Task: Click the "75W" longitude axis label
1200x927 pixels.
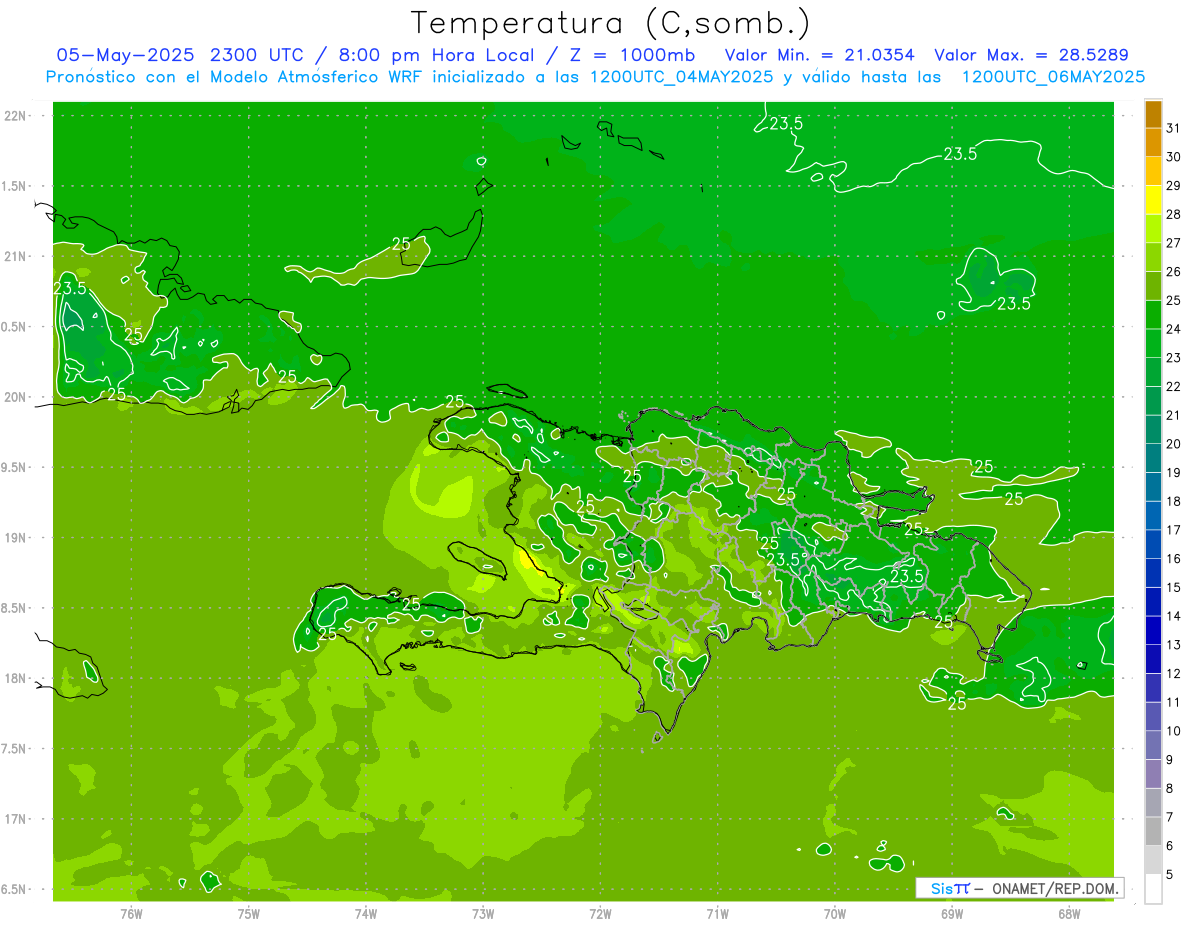Action: point(249,914)
